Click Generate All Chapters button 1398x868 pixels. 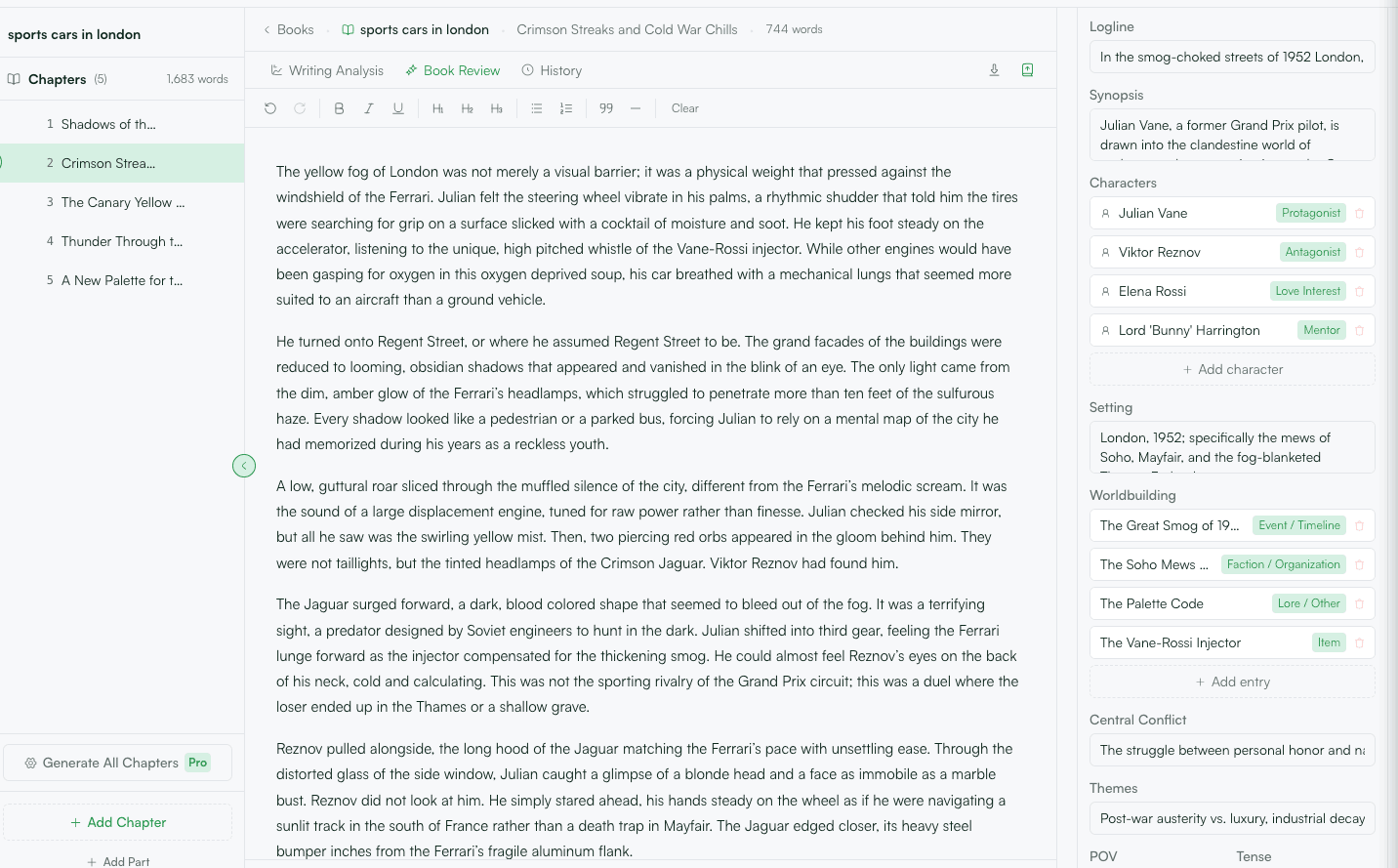click(x=117, y=763)
